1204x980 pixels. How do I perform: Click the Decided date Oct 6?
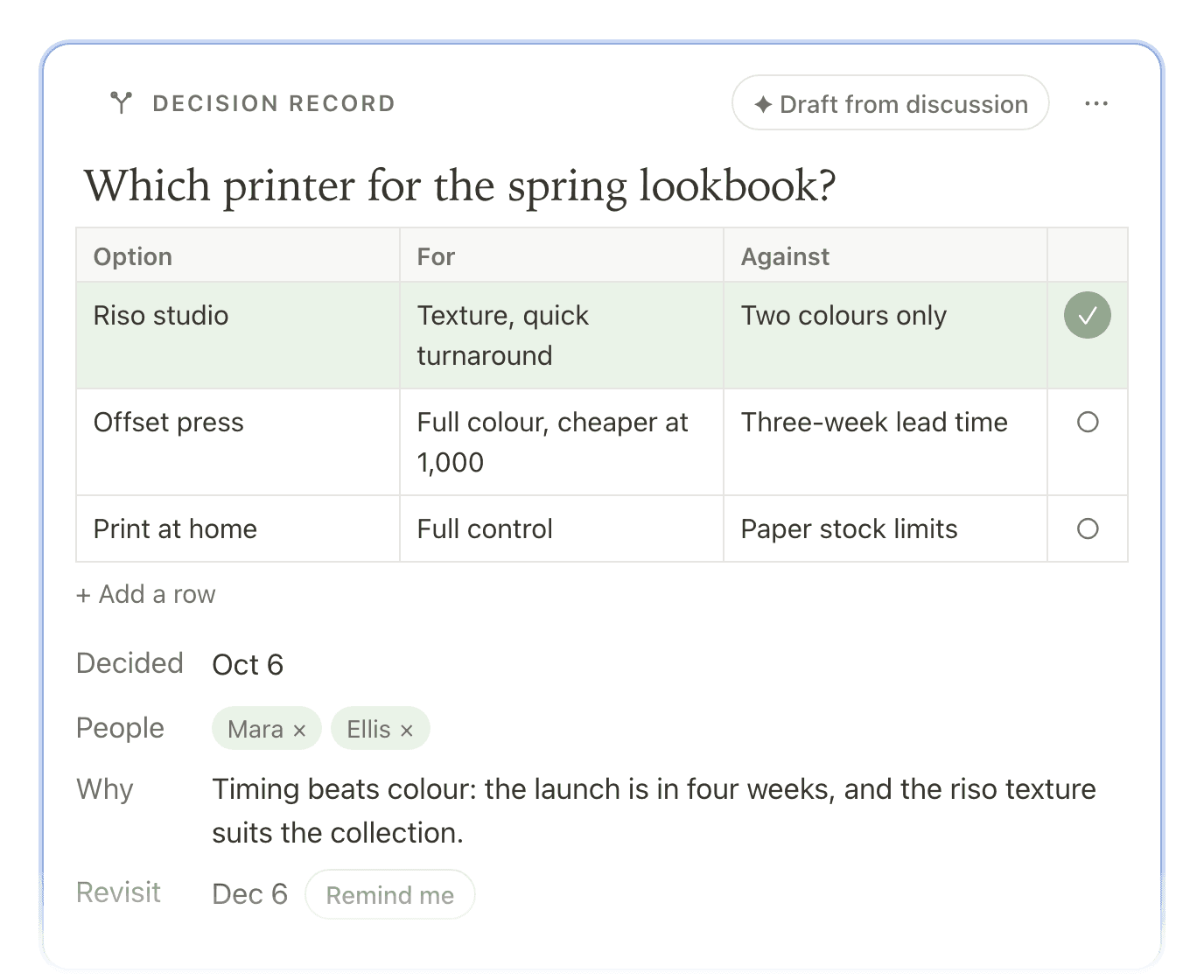tap(248, 665)
